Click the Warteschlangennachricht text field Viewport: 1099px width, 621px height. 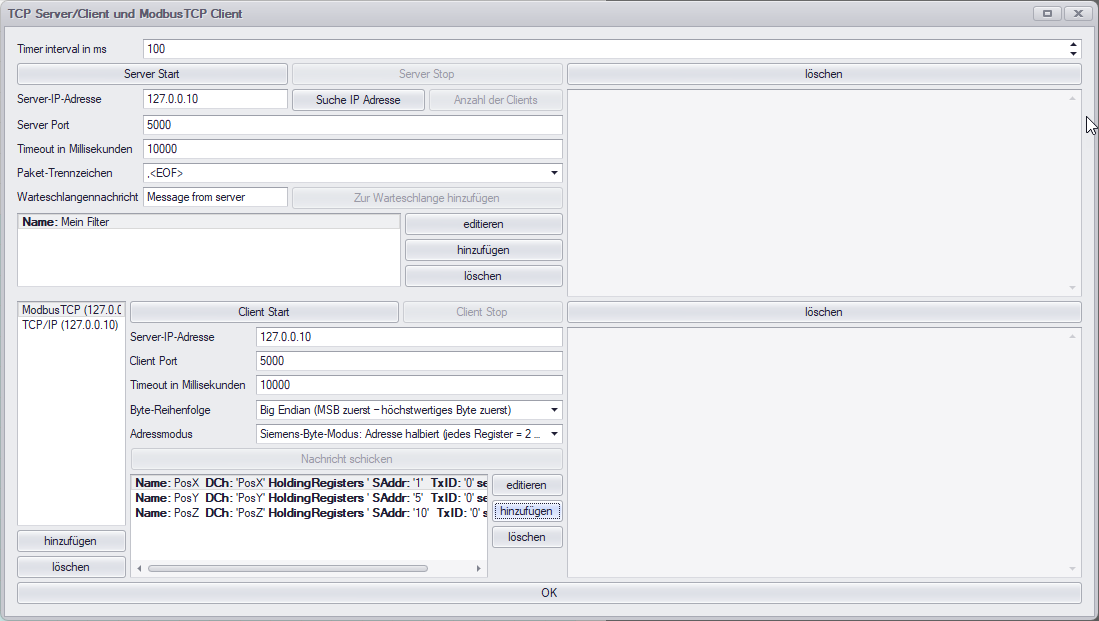click(x=215, y=196)
